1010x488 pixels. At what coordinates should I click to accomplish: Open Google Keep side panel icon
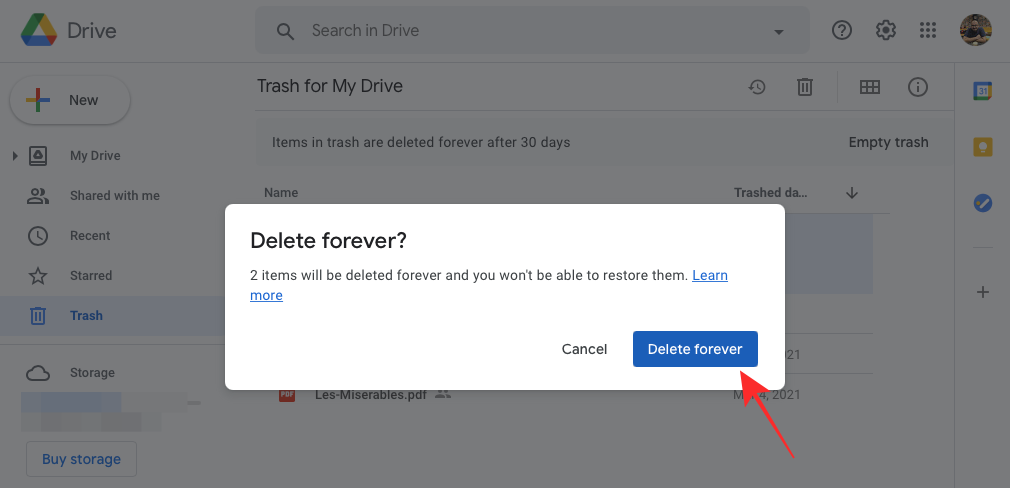982,147
